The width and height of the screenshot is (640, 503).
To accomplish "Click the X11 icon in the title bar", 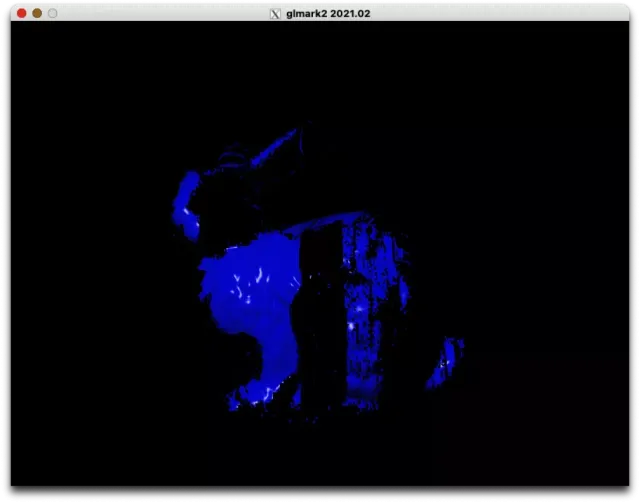I will [x=275, y=14].
